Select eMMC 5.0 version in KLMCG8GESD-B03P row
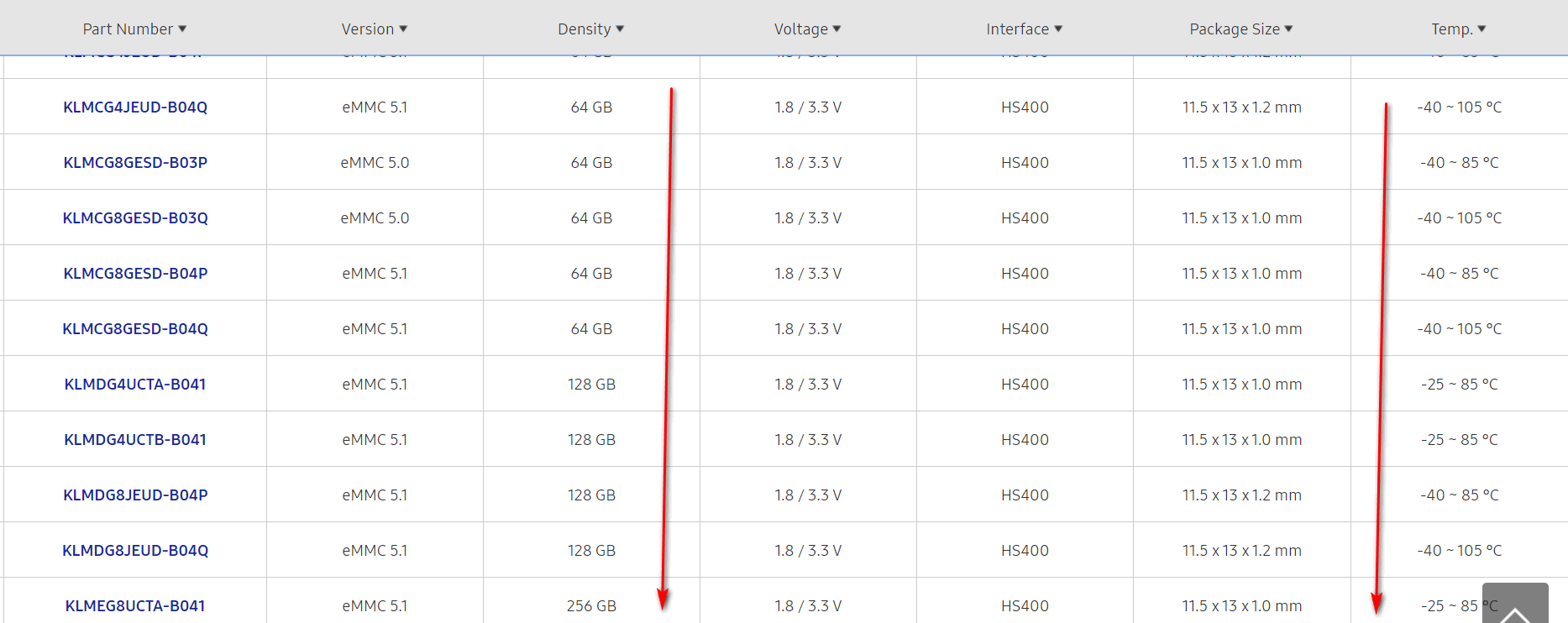The width and height of the screenshot is (1568, 623). (375, 163)
